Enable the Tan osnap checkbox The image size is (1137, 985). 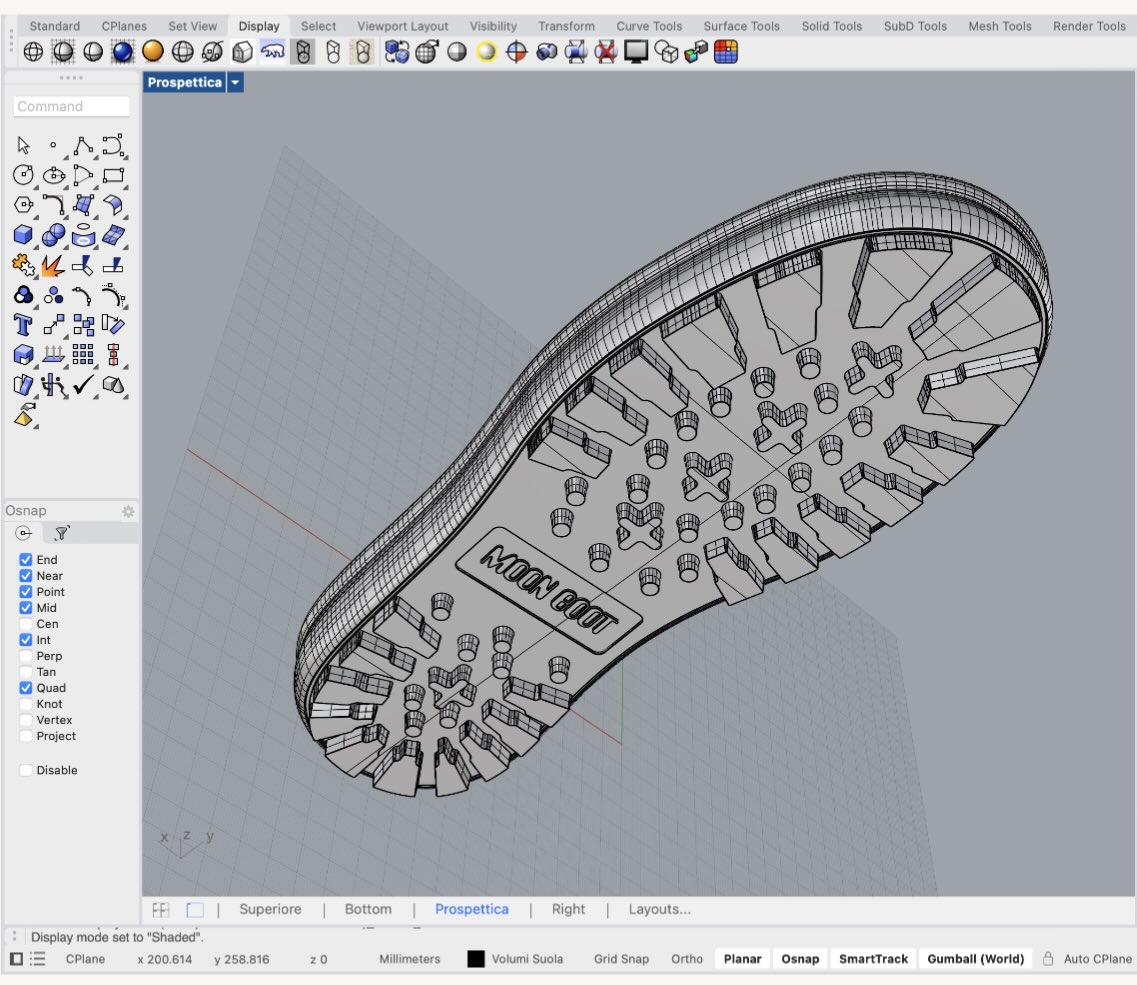(x=25, y=671)
